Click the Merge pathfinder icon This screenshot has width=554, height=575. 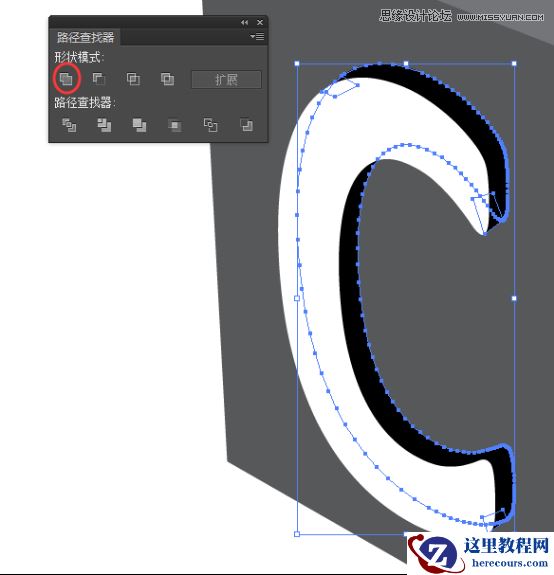click(x=139, y=125)
